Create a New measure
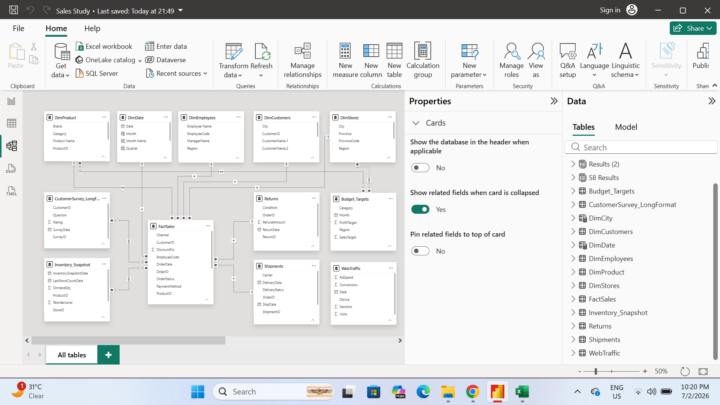Screen dimensions: 720x405 coord(345,60)
